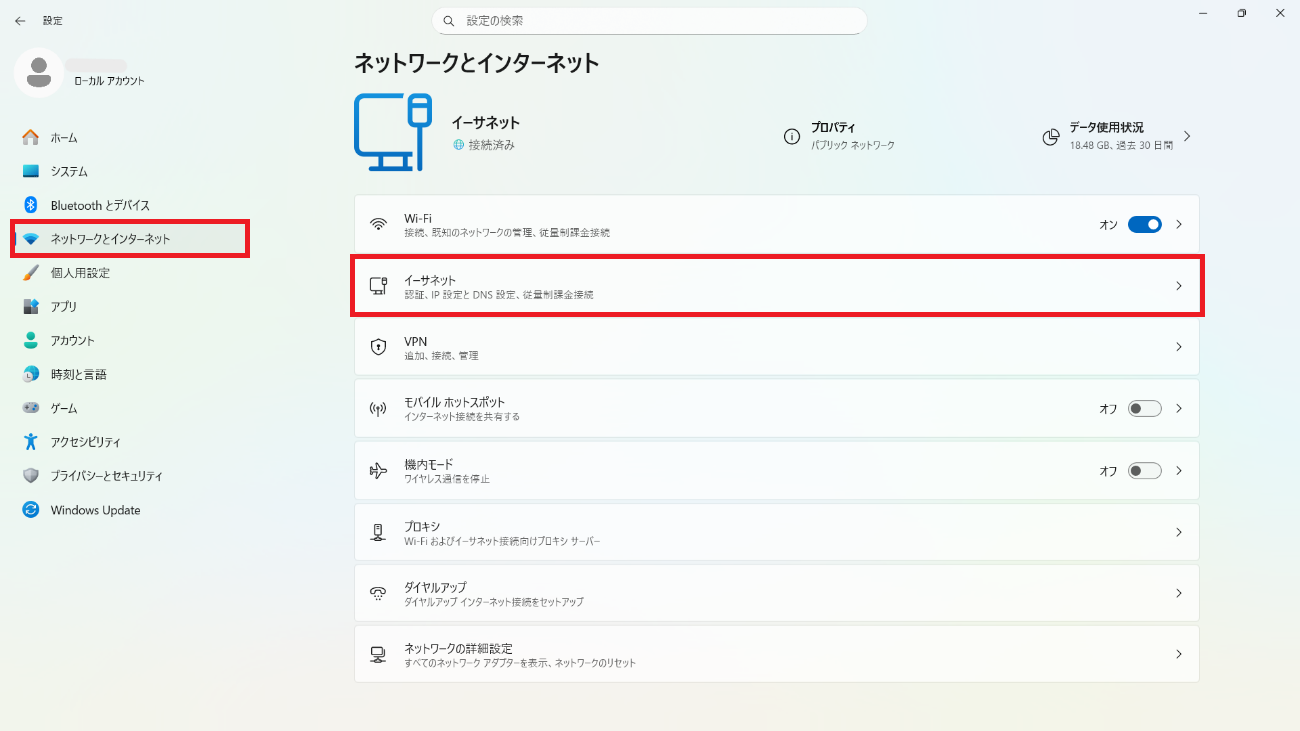The image size is (1300, 731).
Task: Open ネットワークの詳細設定 via its chevron
Action: click(1179, 654)
